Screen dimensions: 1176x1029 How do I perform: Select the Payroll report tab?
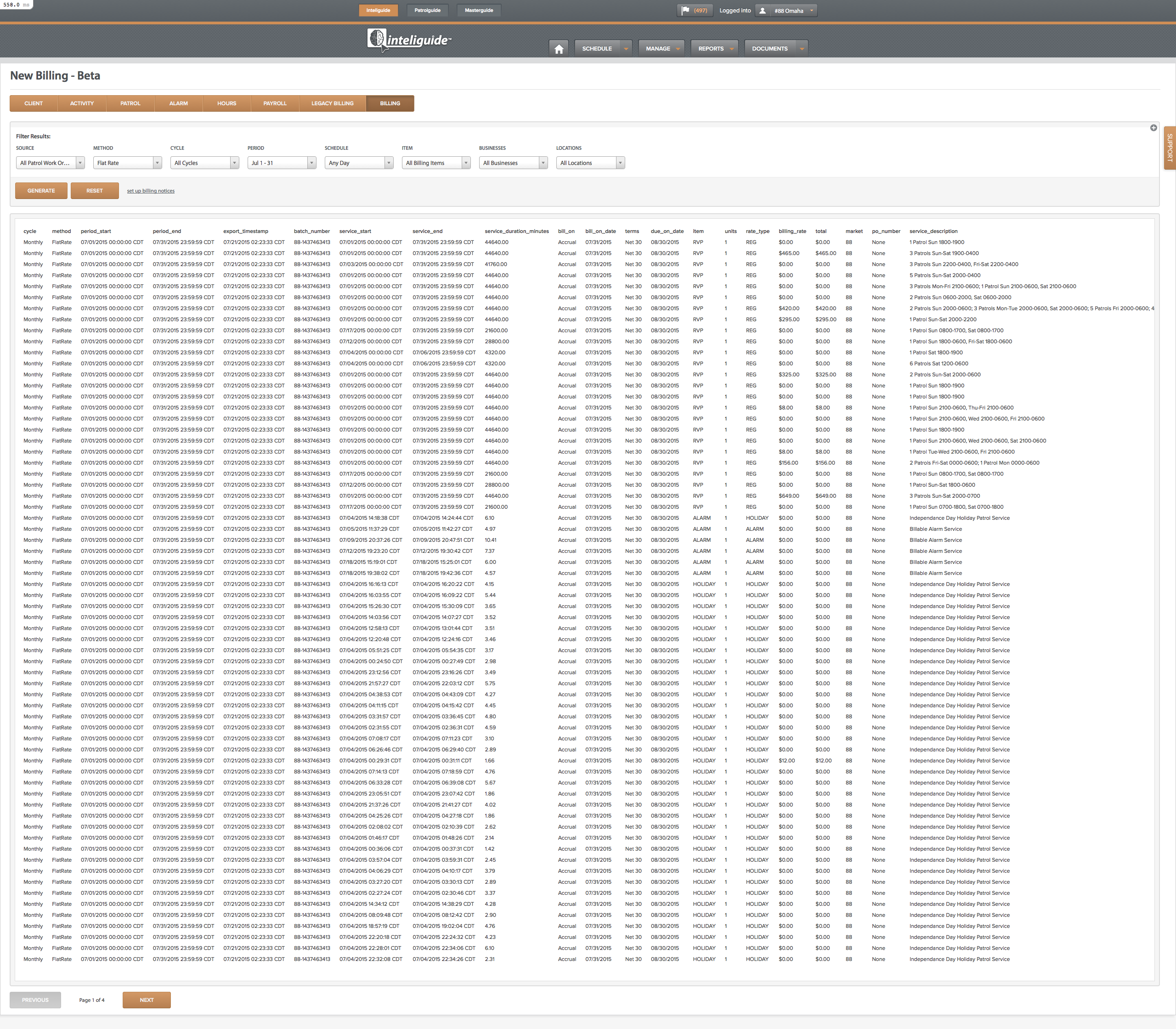(x=275, y=103)
